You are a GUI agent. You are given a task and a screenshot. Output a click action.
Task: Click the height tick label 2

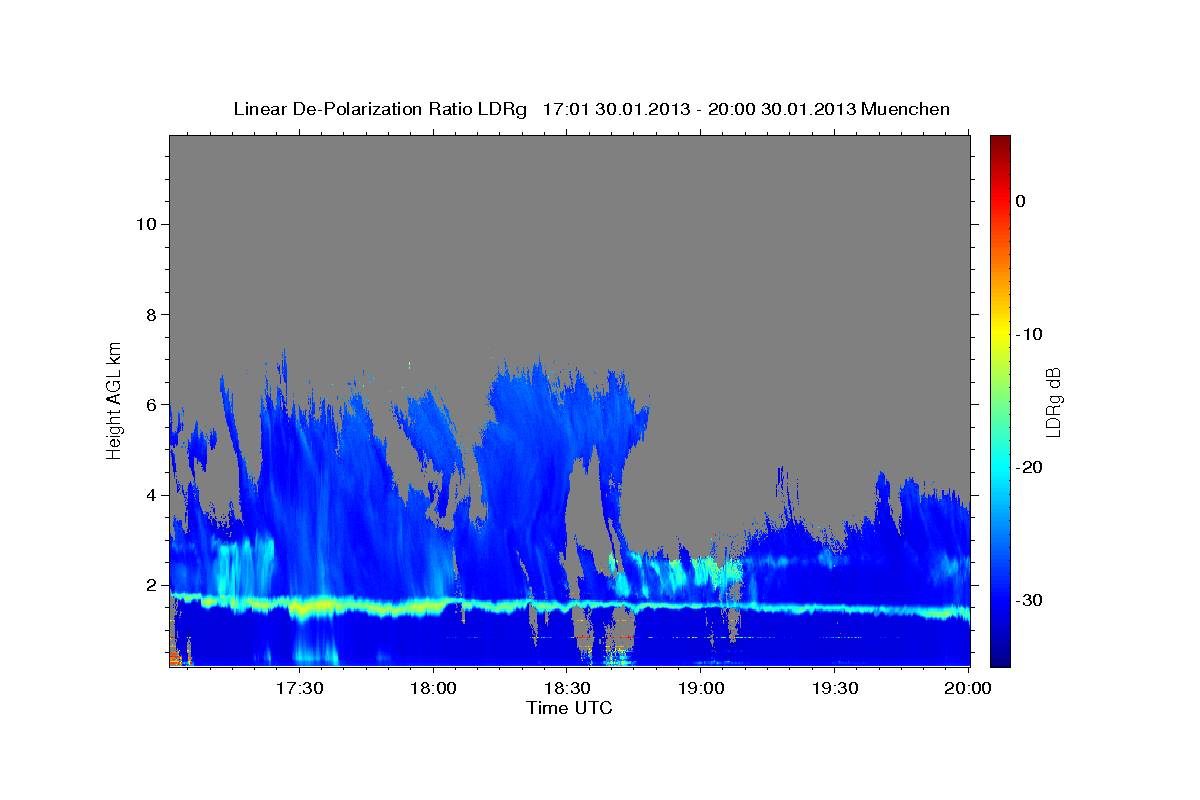point(150,585)
